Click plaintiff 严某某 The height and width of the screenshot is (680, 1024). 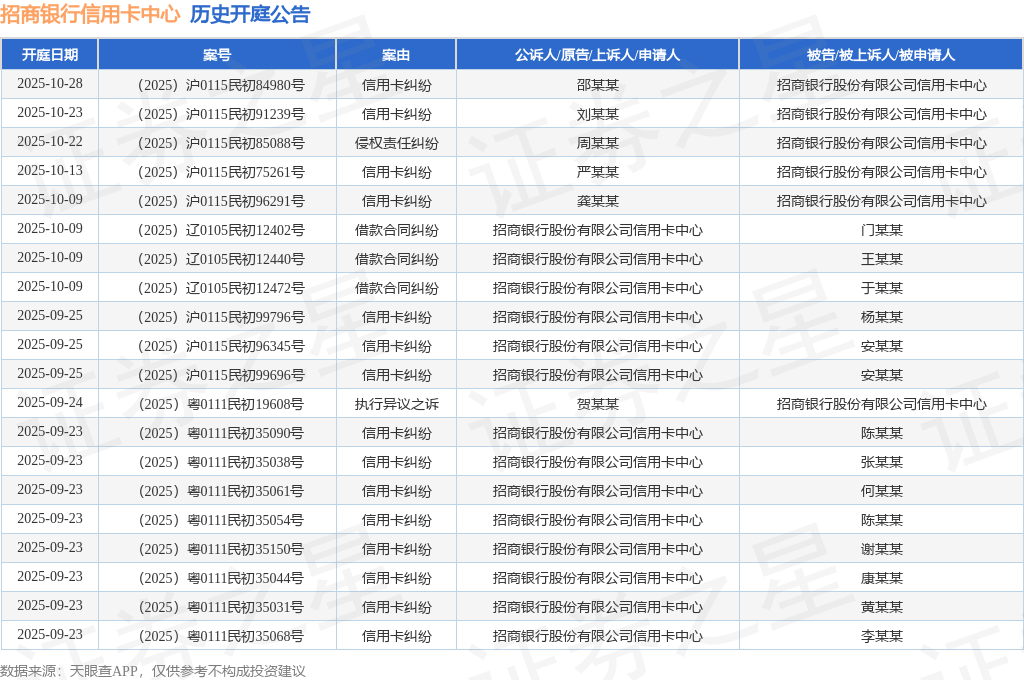[598, 172]
